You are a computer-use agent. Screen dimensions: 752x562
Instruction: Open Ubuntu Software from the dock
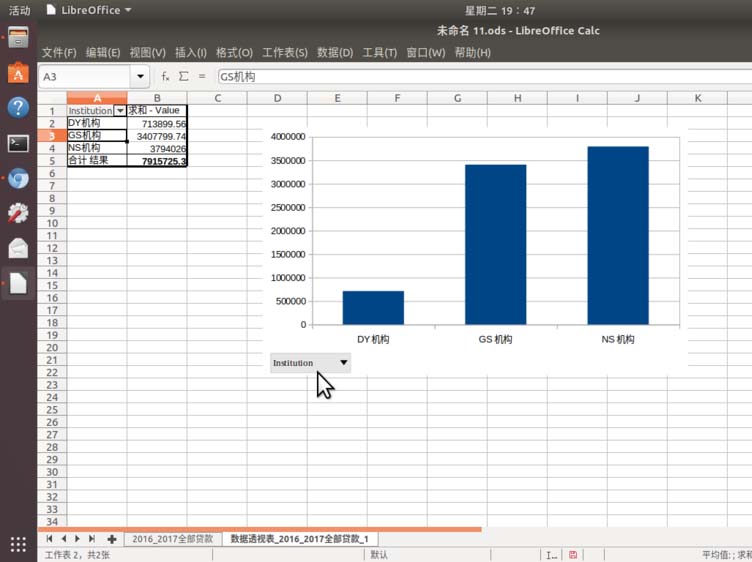[18, 73]
